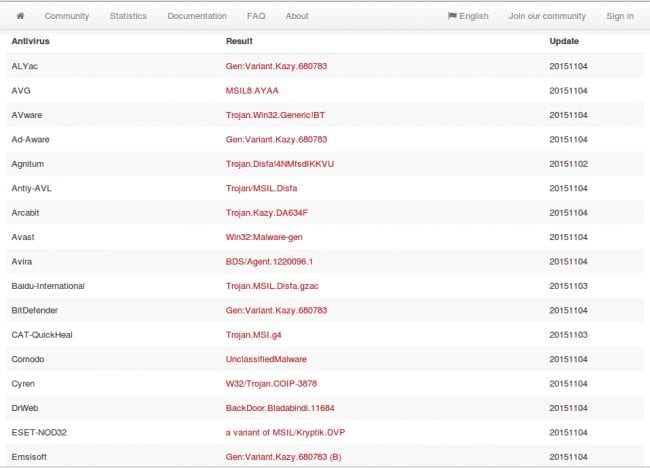Open the FAQ page
This screenshot has width=650, height=468.
pos(256,16)
